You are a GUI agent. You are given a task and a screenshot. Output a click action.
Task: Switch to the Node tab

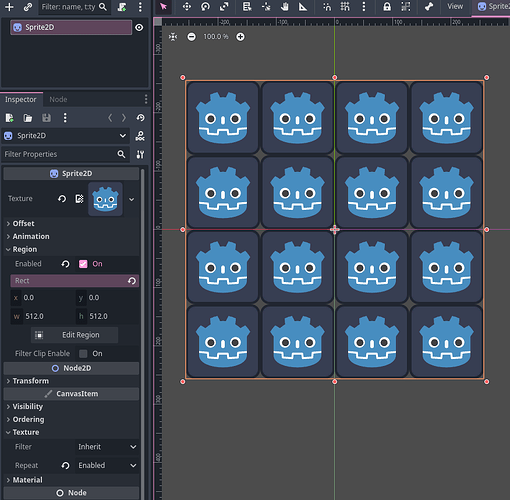click(58, 99)
